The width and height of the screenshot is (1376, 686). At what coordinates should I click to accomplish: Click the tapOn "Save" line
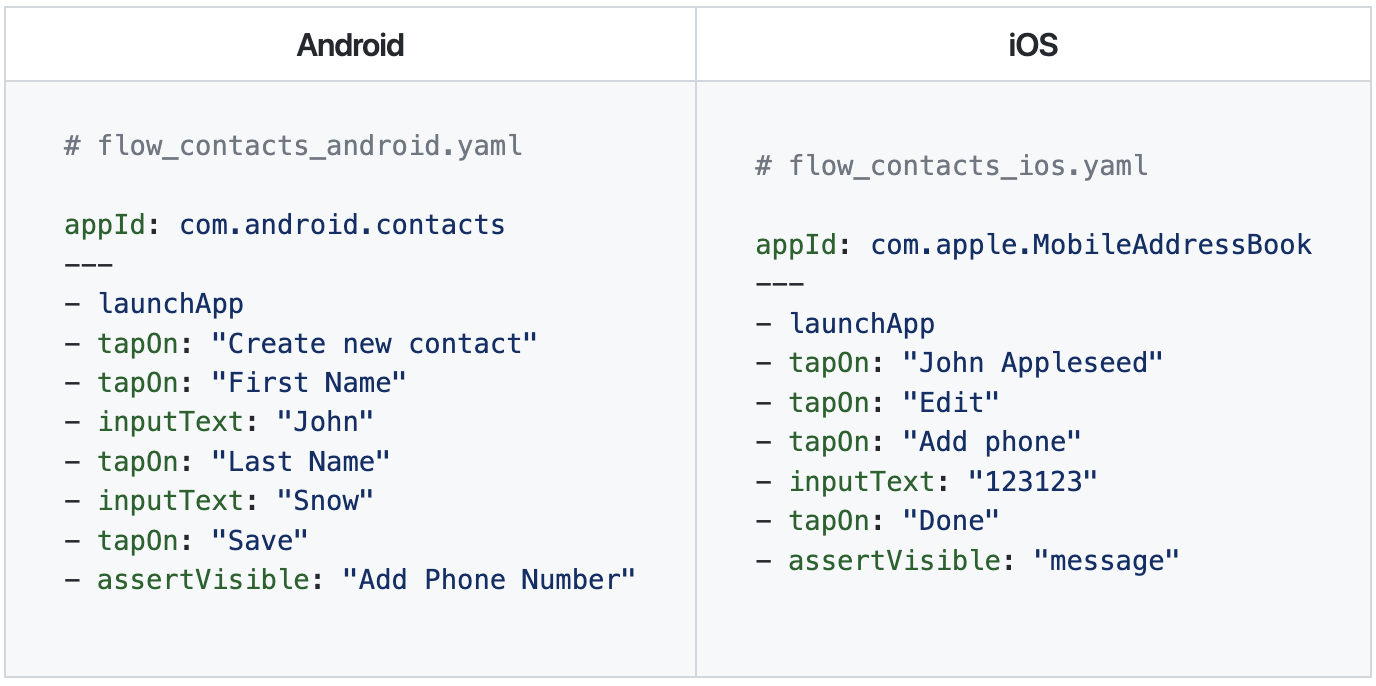coord(186,540)
